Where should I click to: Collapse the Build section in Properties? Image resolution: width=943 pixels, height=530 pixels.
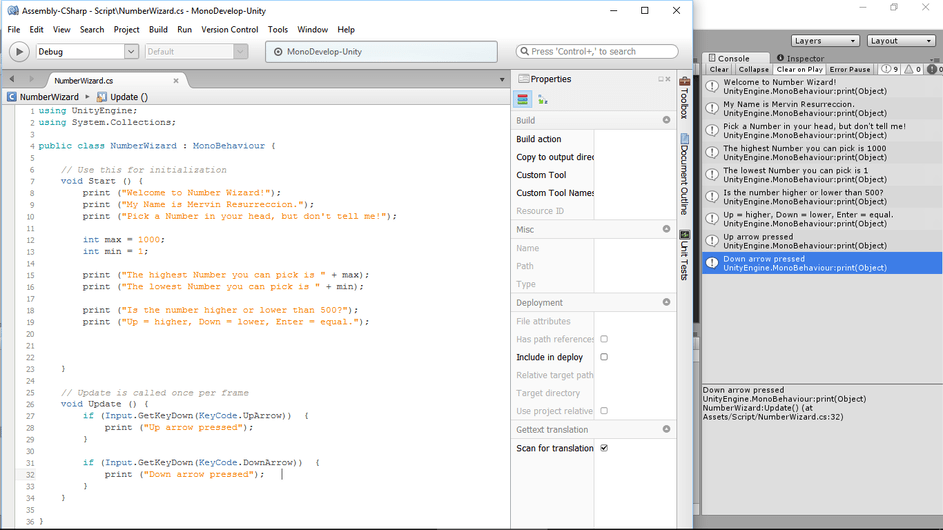(x=666, y=120)
